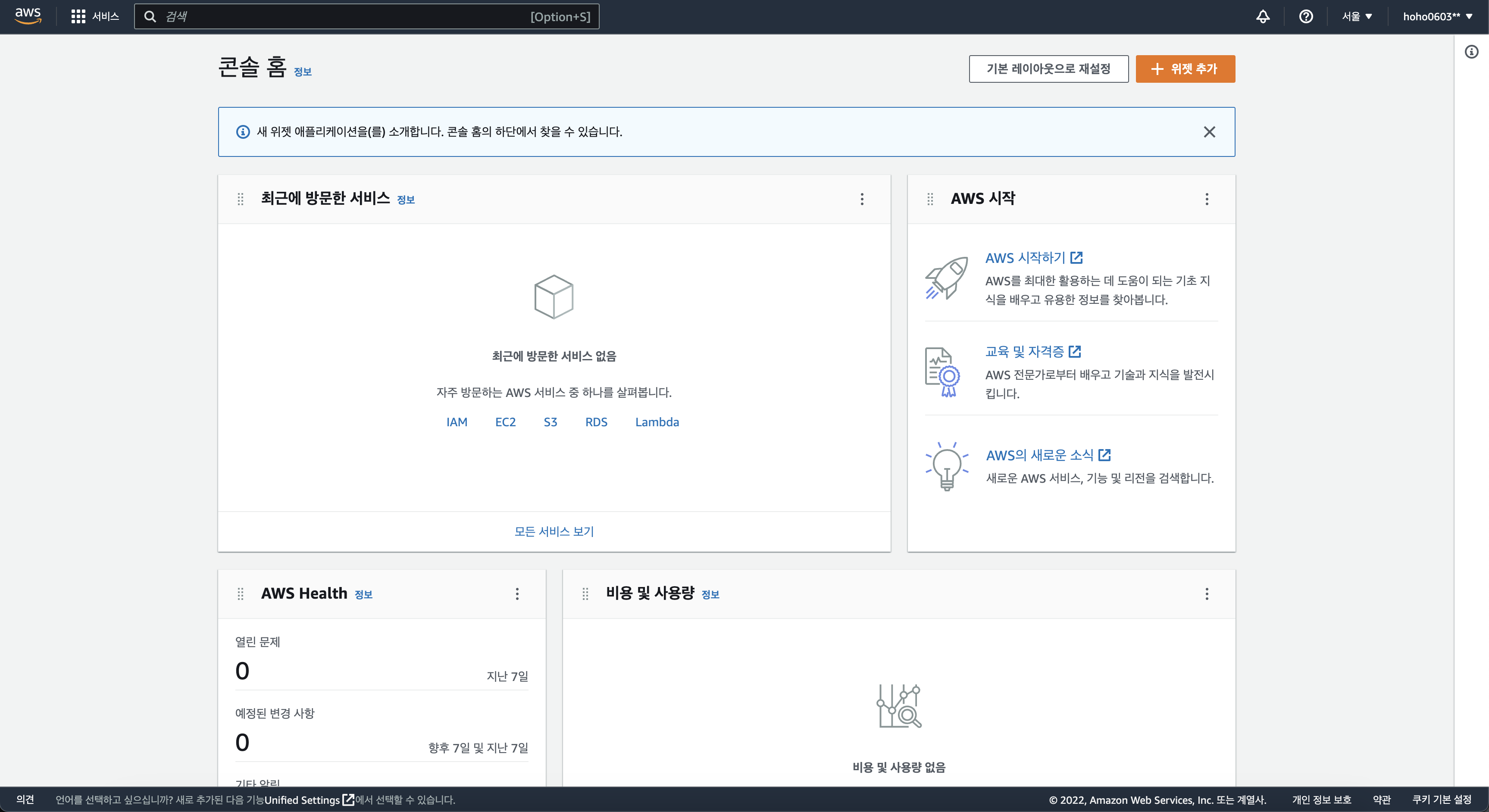Viewport: 1489px width, 812px height.
Task: Open the help question mark icon
Action: pos(1306,16)
